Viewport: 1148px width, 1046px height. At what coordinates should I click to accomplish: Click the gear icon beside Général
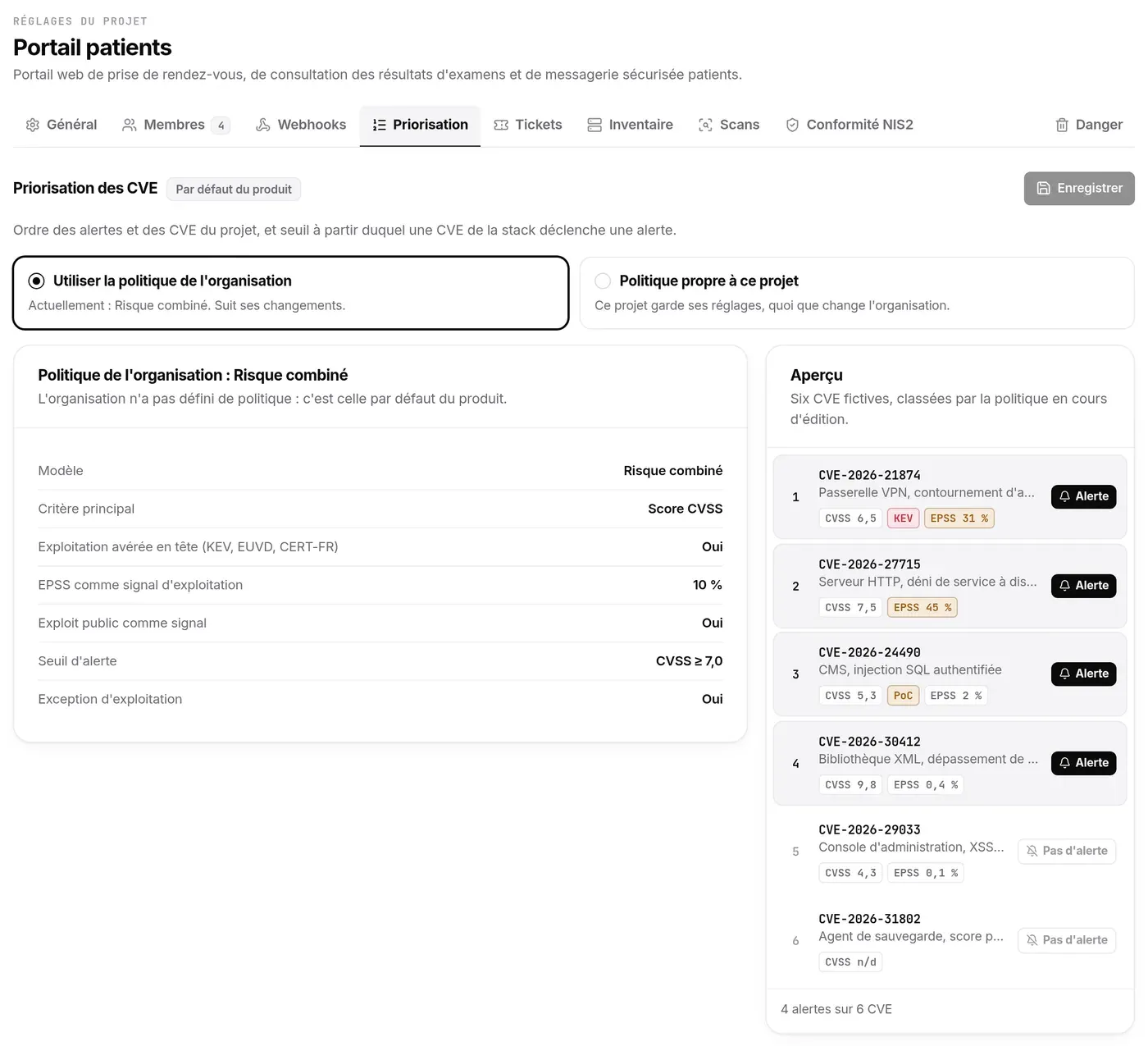click(33, 125)
